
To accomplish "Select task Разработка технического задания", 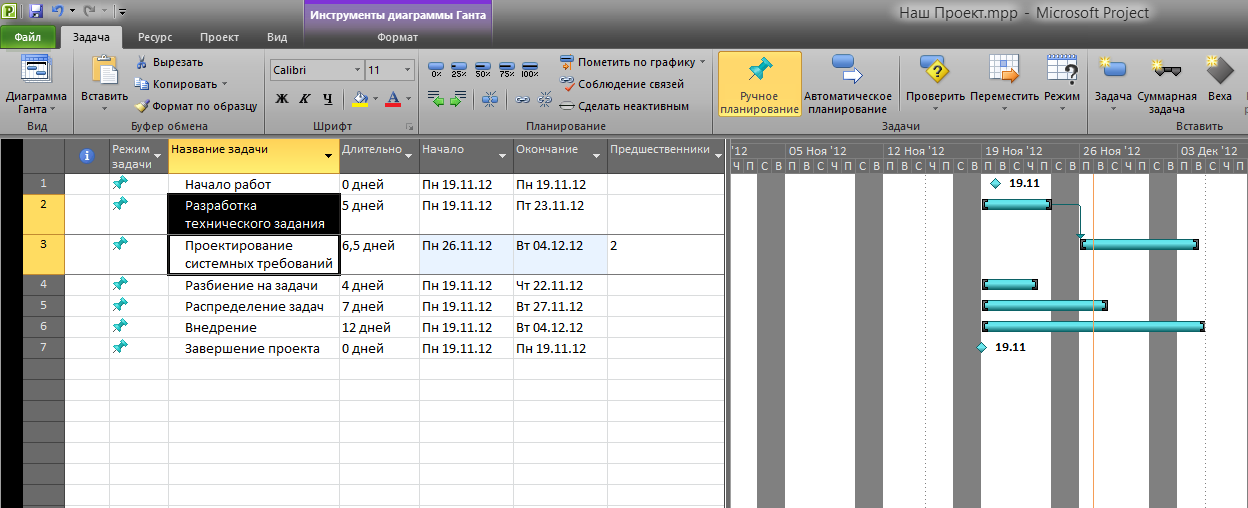I will (254, 214).
